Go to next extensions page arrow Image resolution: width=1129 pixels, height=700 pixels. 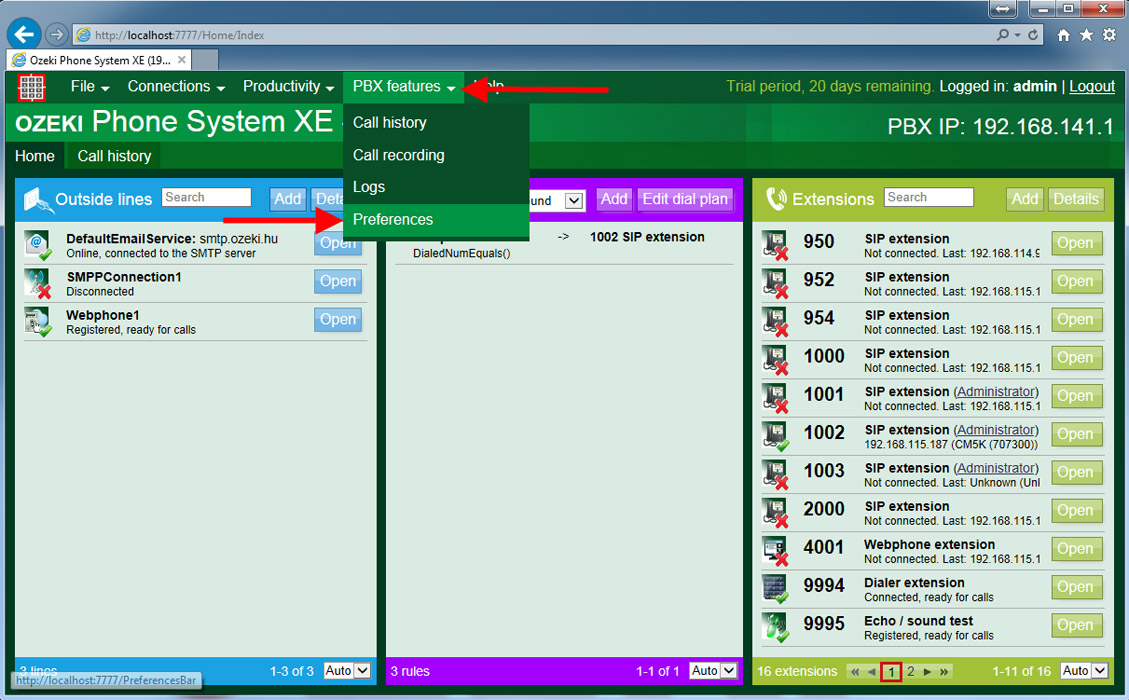pos(927,671)
